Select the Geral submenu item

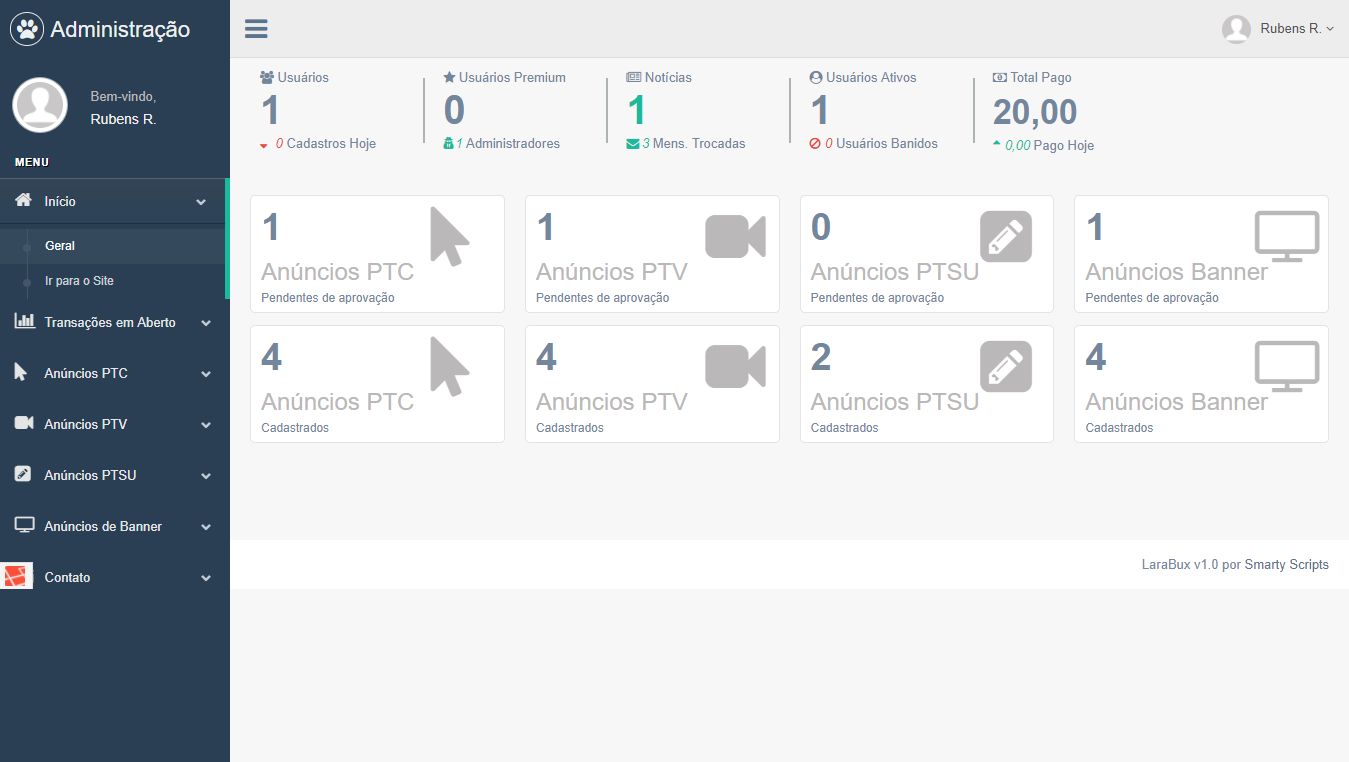(x=60, y=246)
